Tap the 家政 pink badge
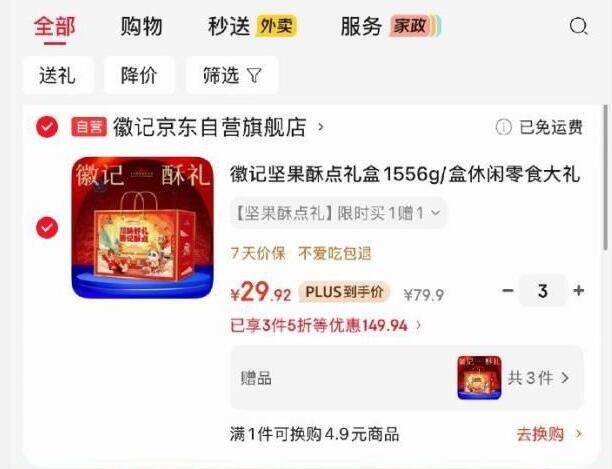Image resolution: width=612 pixels, height=469 pixels. [x=410, y=27]
